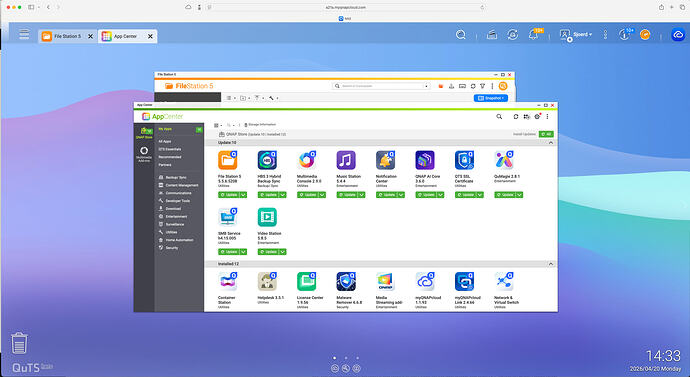
Task: Select QNAP Store in App Center left rail
Action: coord(144,132)
